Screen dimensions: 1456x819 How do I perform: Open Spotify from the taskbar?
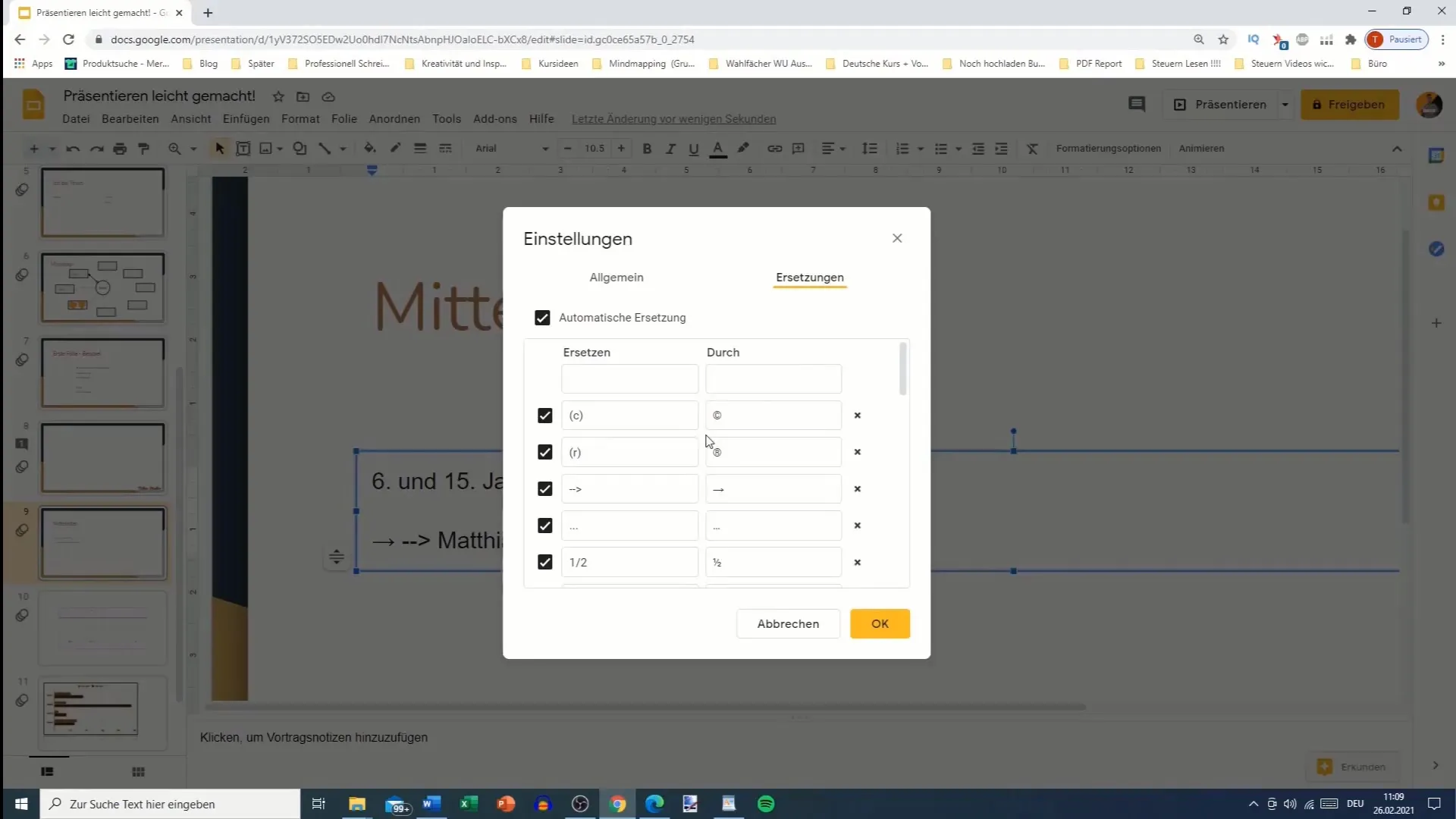pos(766,804)
